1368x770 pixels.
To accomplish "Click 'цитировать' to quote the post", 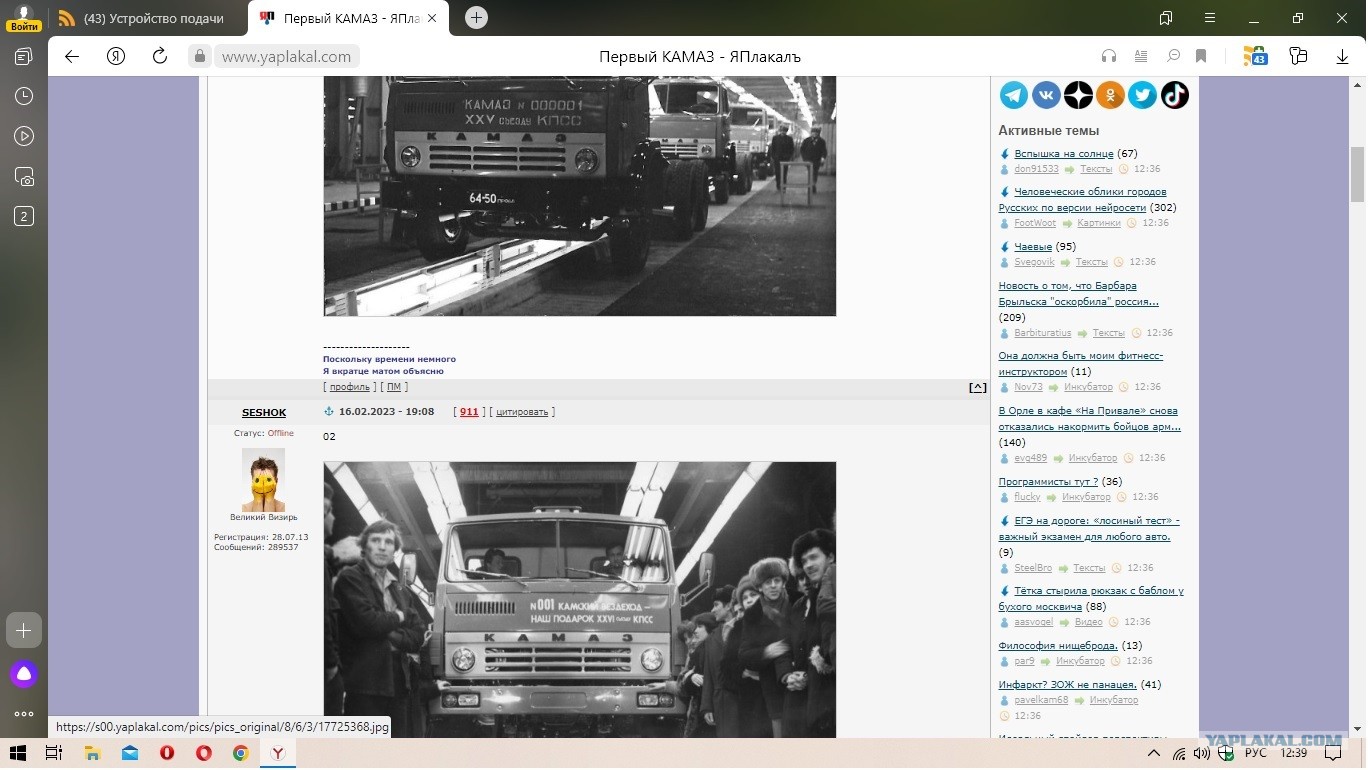I will coord(522,412).
